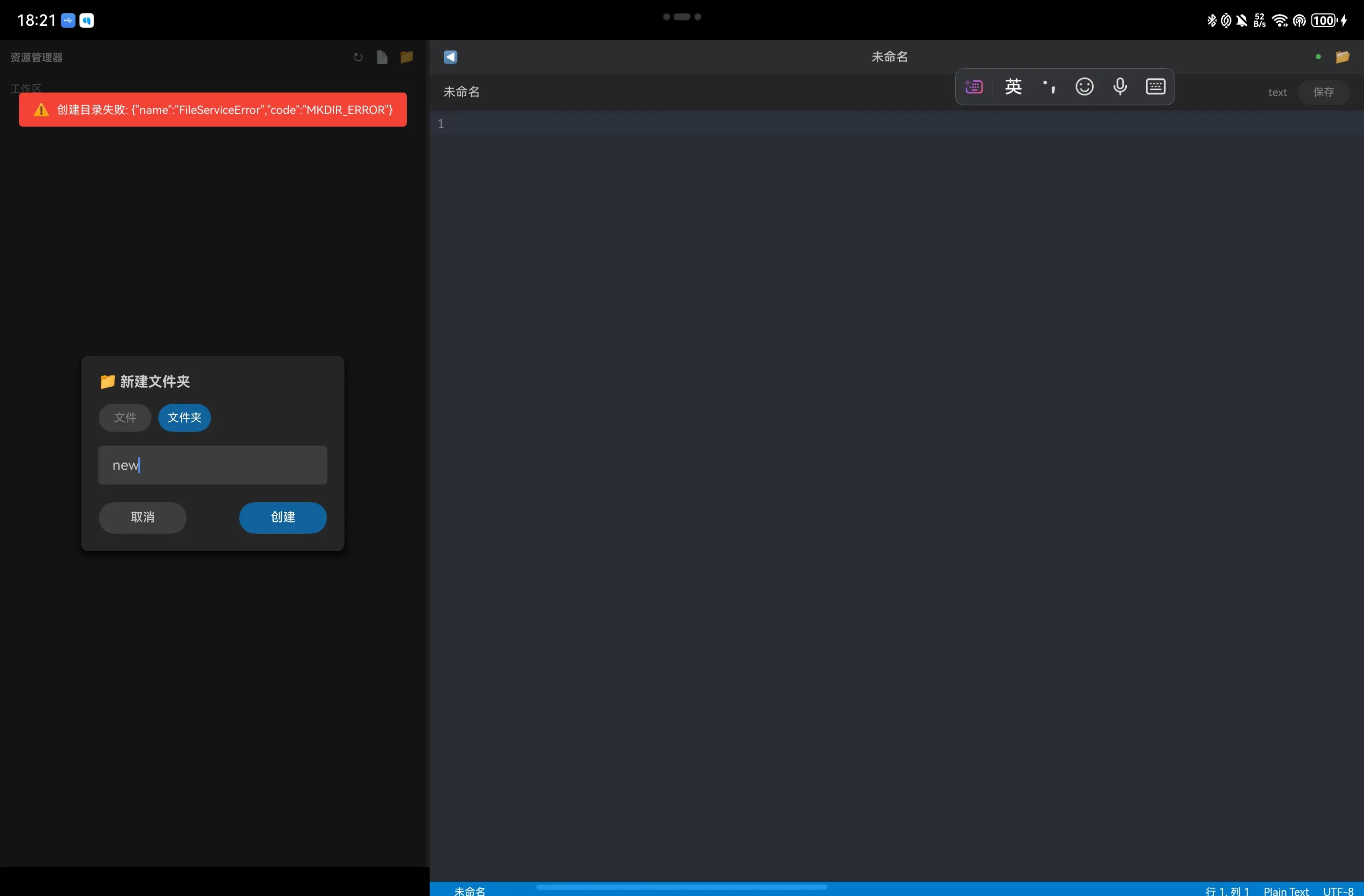Select the 文件 type option
This screenshot has height=896, width=1364.
click(x=125, y=418)
